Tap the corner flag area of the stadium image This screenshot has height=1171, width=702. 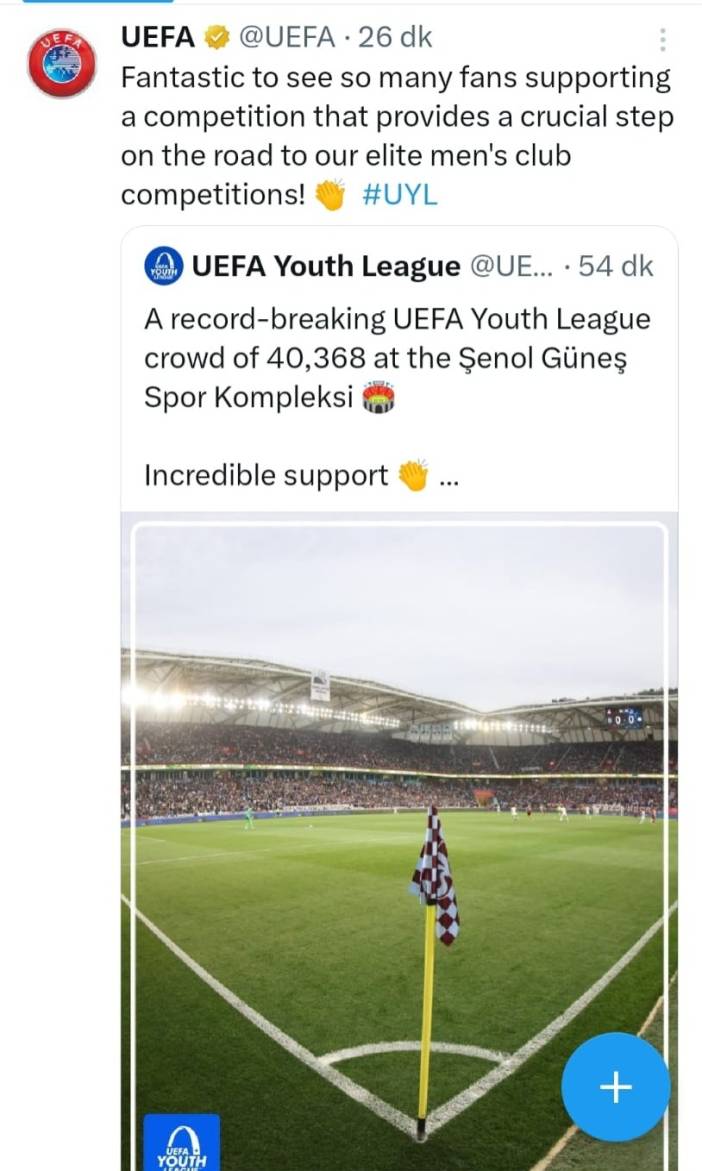[x=437, y=880]
